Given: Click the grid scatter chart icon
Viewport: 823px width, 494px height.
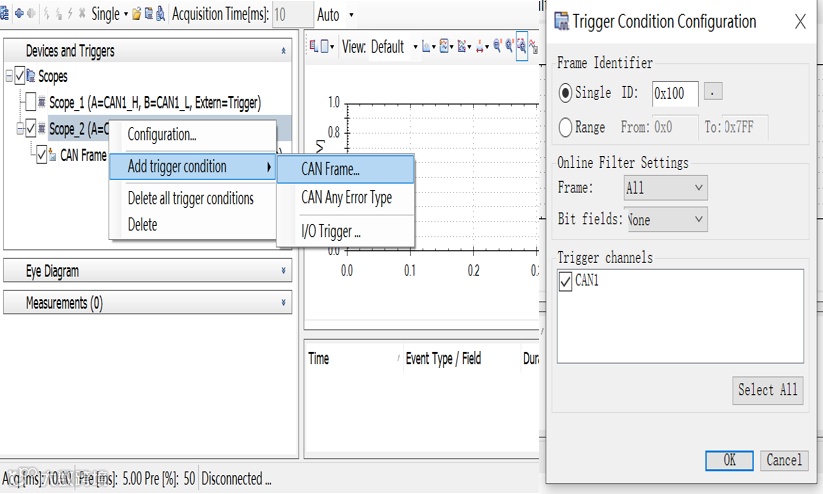Looking at the screenshot, I should pyautogui.click(x=462, y=47).
